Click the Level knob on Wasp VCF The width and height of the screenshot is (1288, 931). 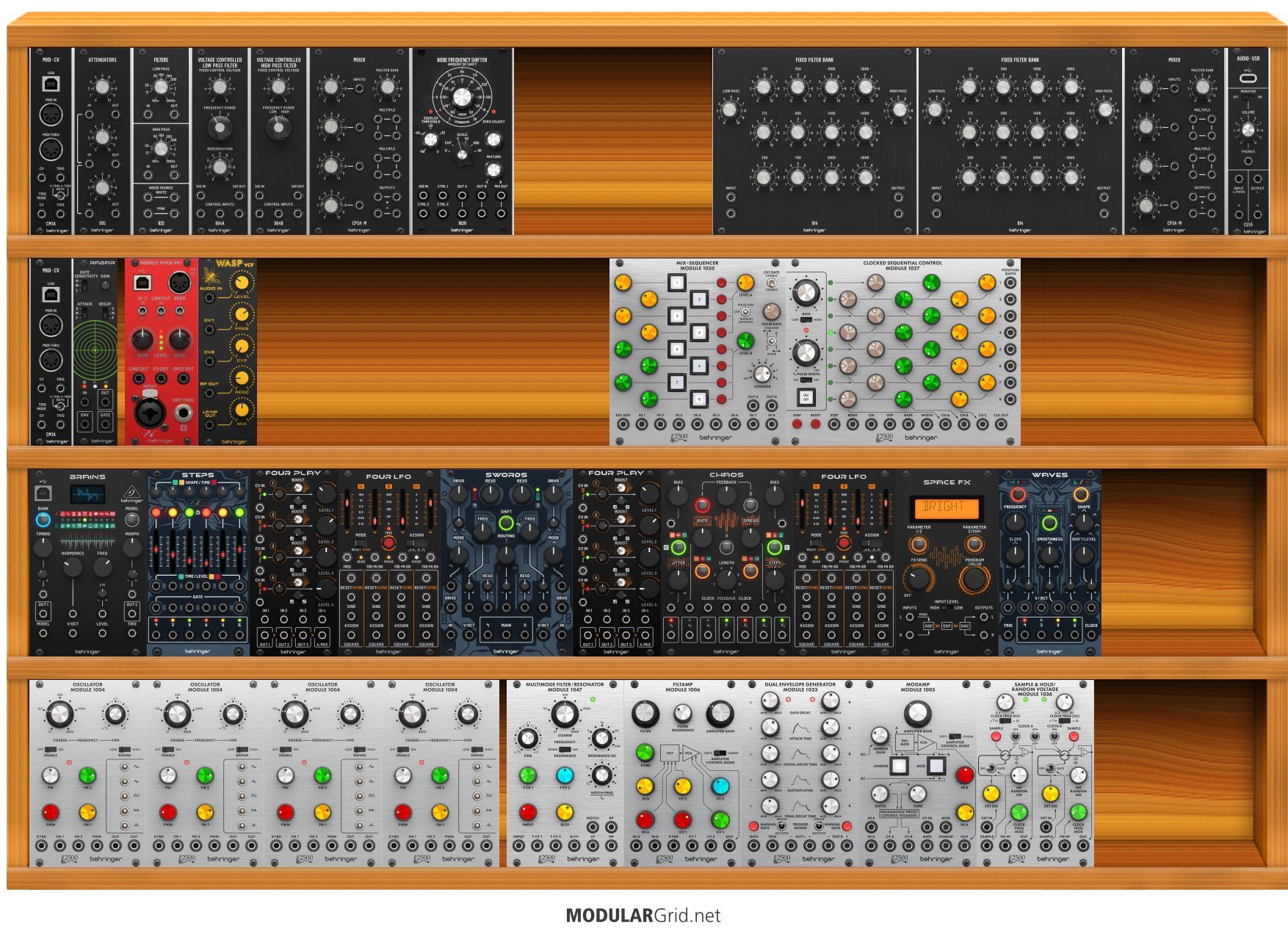(x=242, y=283)
